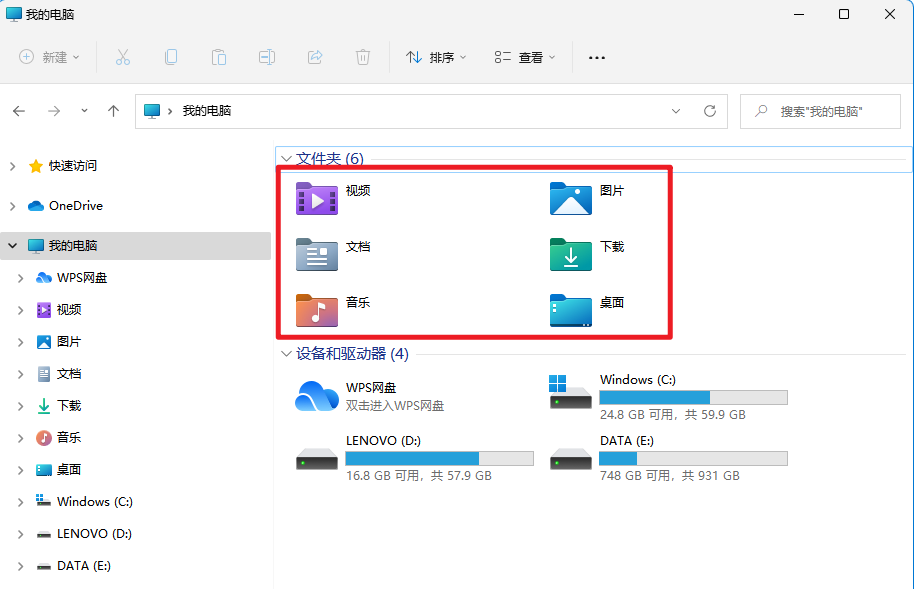Click the search box 搜索"我的电脑"
Image resolution: width=914 pixels, height=589 pixels.
pyautogui.click(x=820, y=111)
